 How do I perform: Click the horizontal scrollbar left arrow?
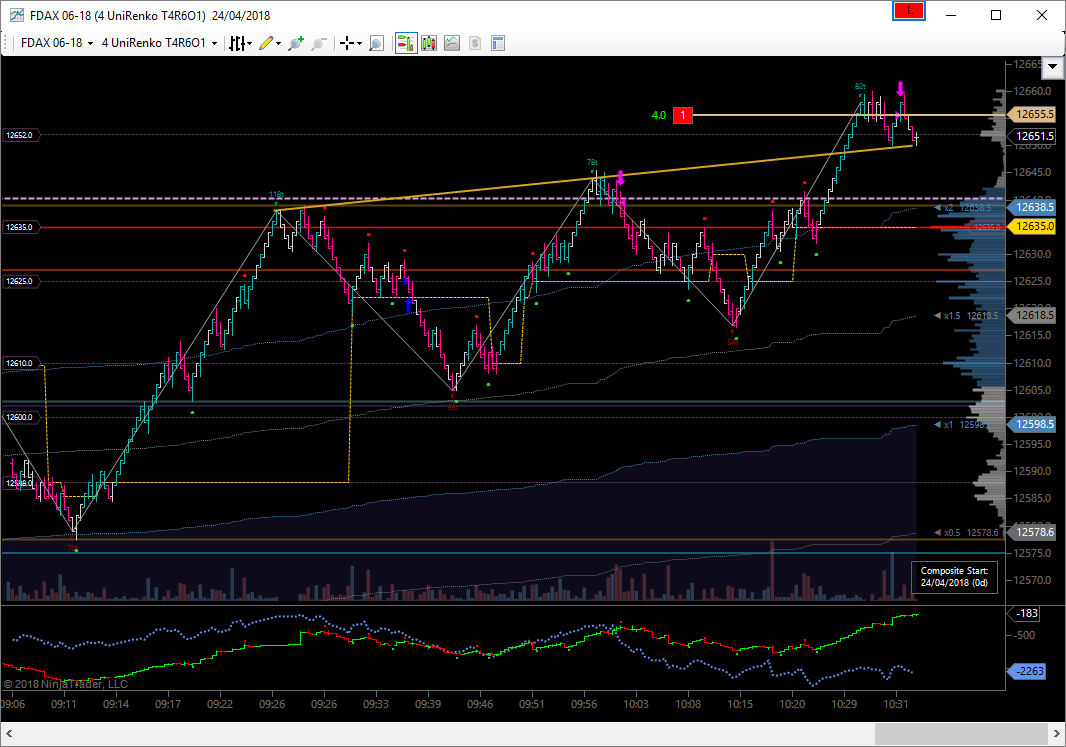pyautogui.click(x=9, y=733)
